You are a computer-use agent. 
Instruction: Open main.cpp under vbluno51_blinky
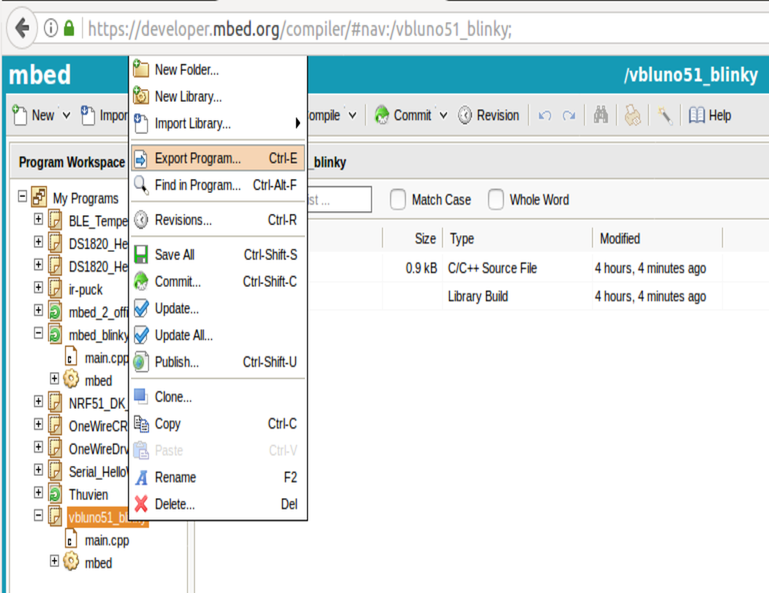pyautogui.click(x=107, y=541)
